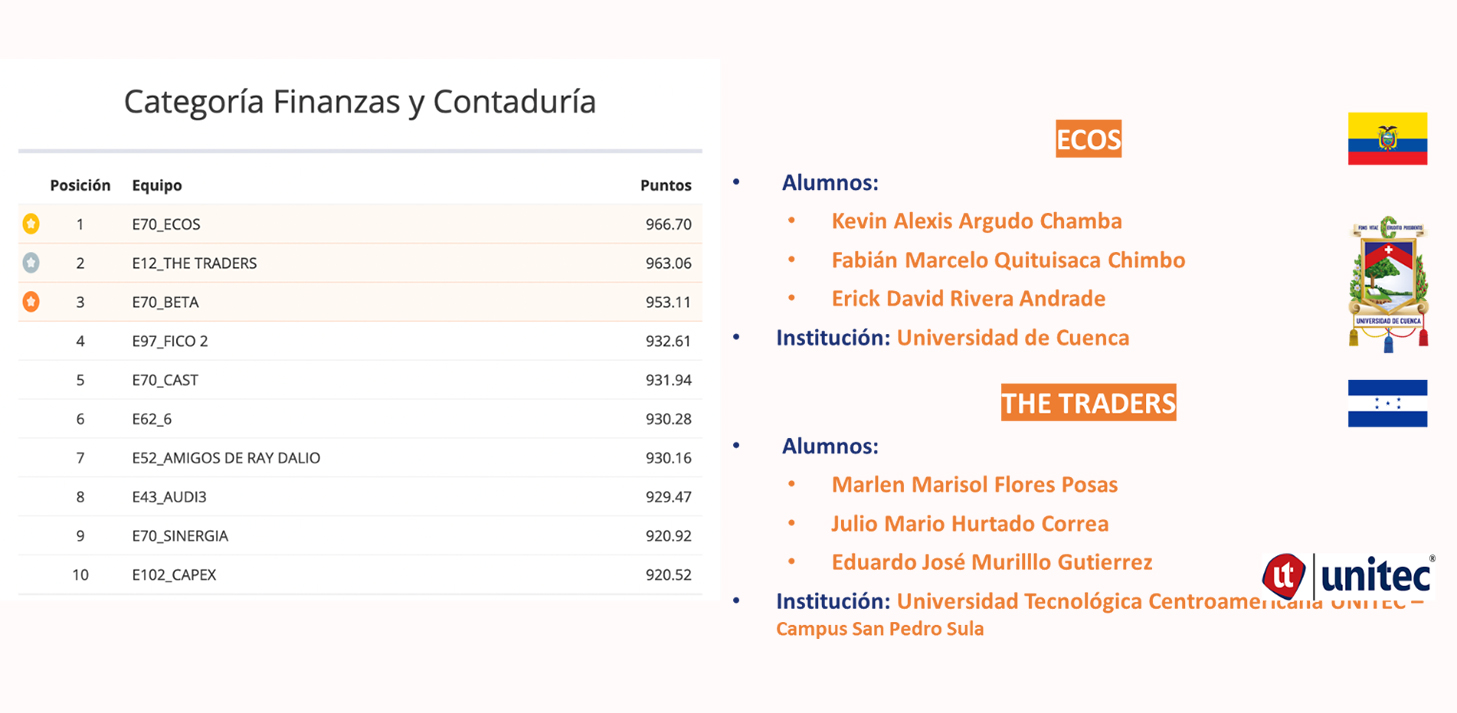Screen dimensions: 1457x713
Task: Click the gold medal icon for position 1
Action: click(x=31, y=224)
